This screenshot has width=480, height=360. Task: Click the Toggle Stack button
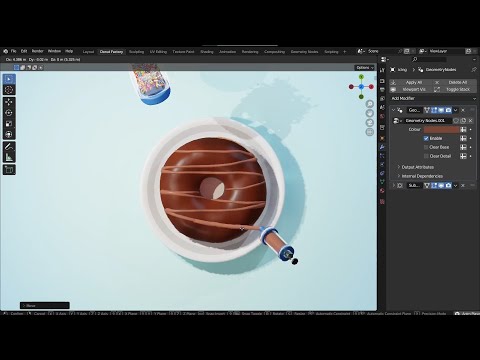(455, 90)
